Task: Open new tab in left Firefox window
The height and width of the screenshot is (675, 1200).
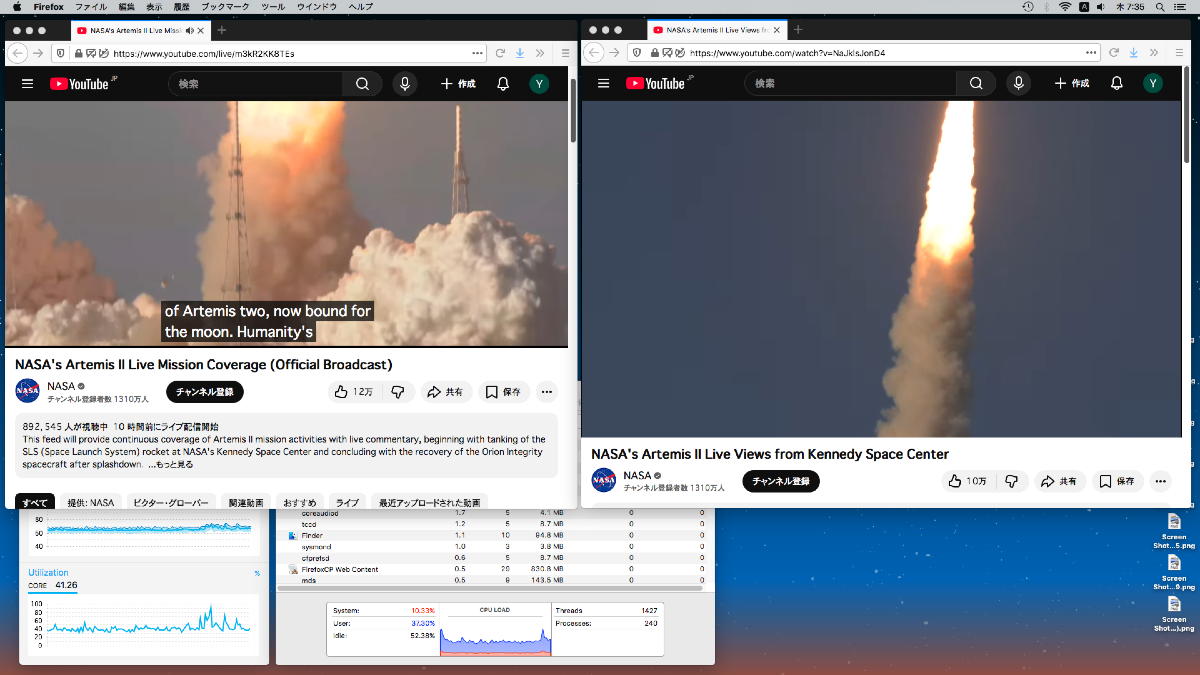Action: click(x=222, y=30)
